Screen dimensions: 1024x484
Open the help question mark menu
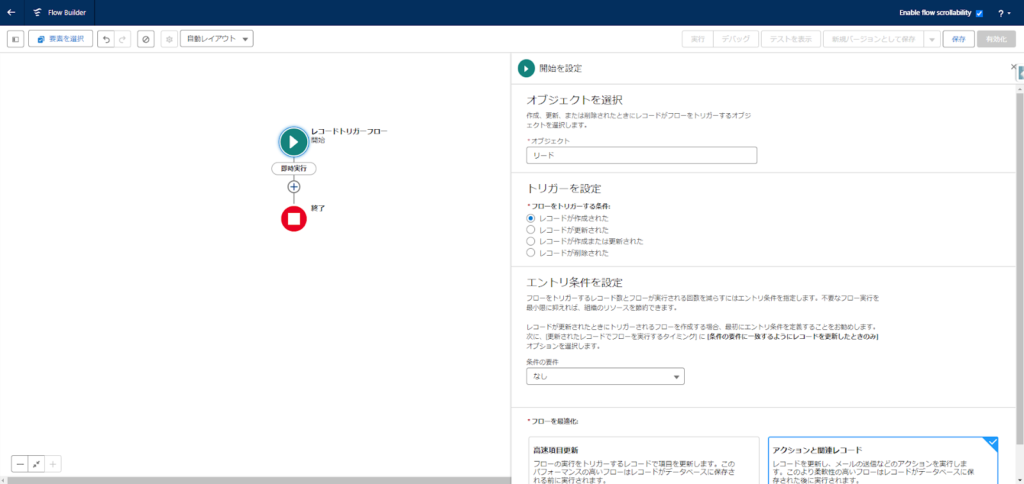[1000, 13]
